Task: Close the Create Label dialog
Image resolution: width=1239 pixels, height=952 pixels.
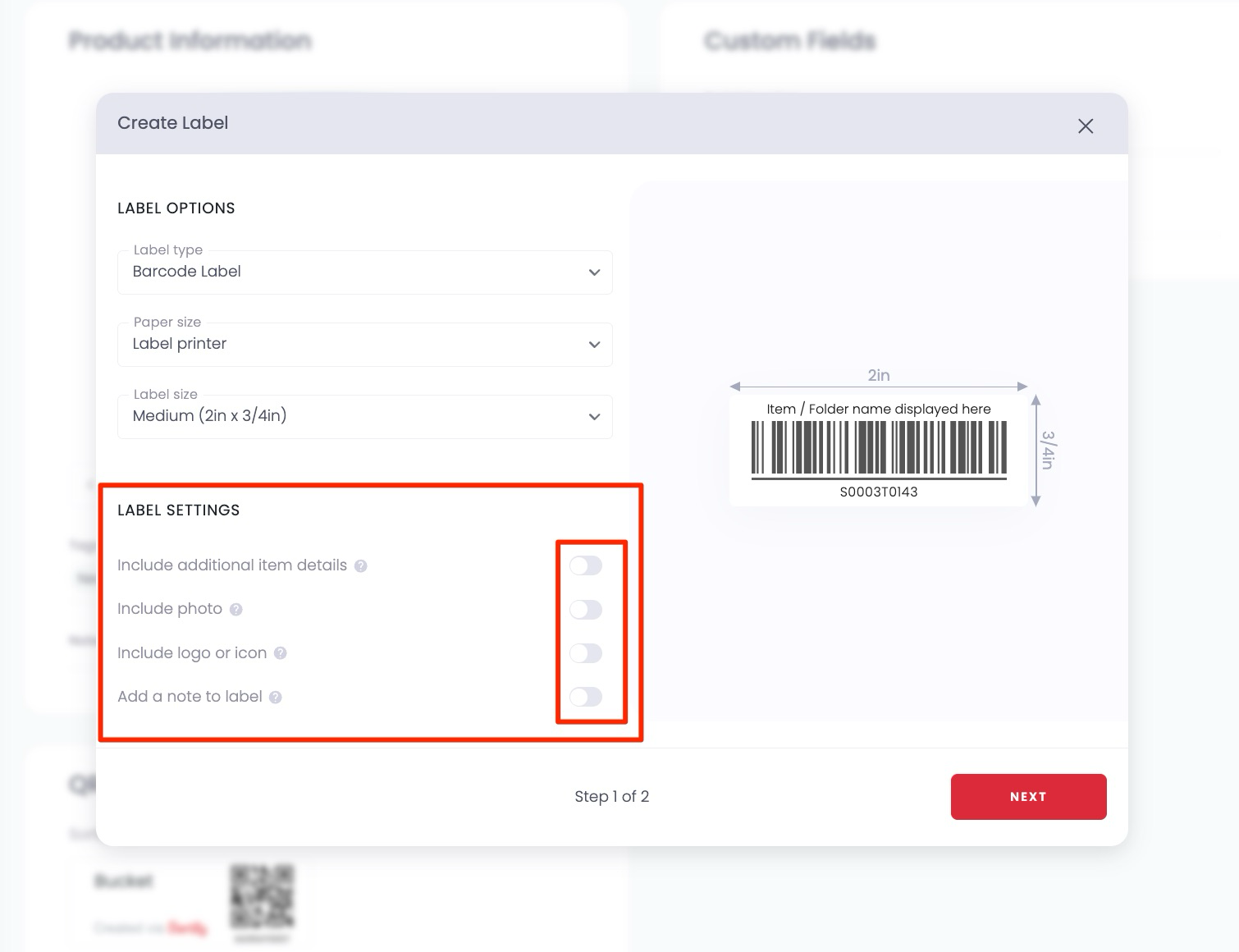Action: pos(1086,126)
